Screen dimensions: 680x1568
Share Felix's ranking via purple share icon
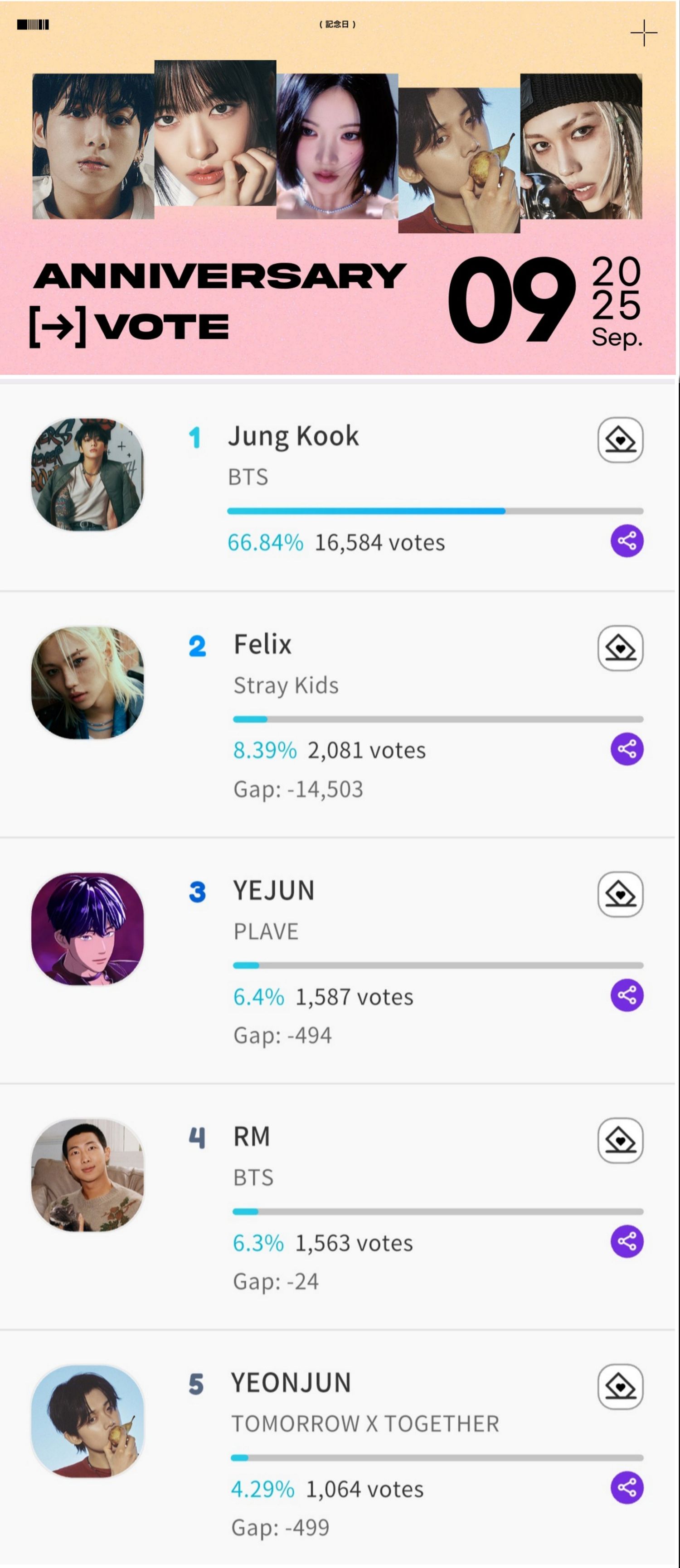(x=627, y=749)
